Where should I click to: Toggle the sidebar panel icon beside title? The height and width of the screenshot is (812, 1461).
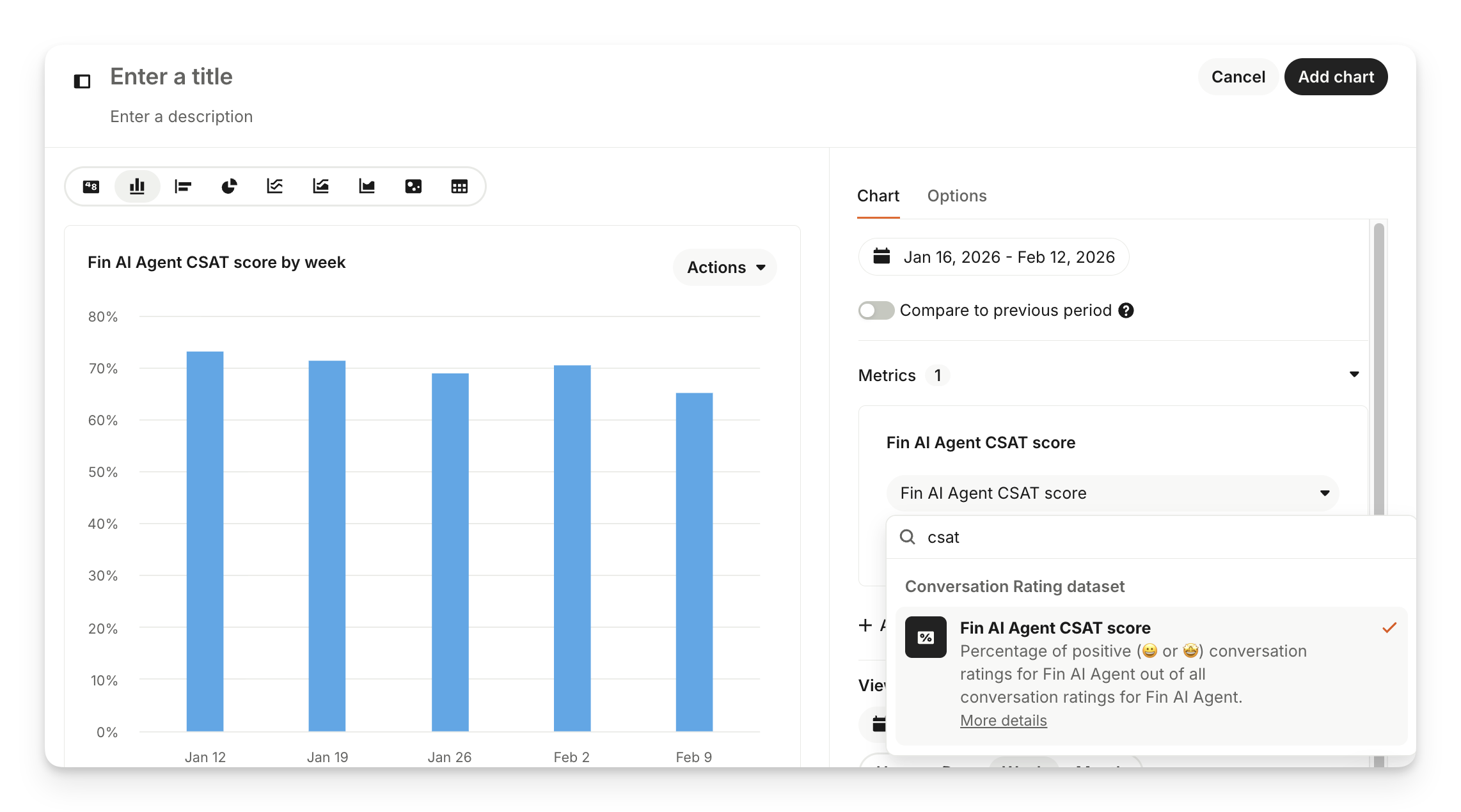[83, 81]
